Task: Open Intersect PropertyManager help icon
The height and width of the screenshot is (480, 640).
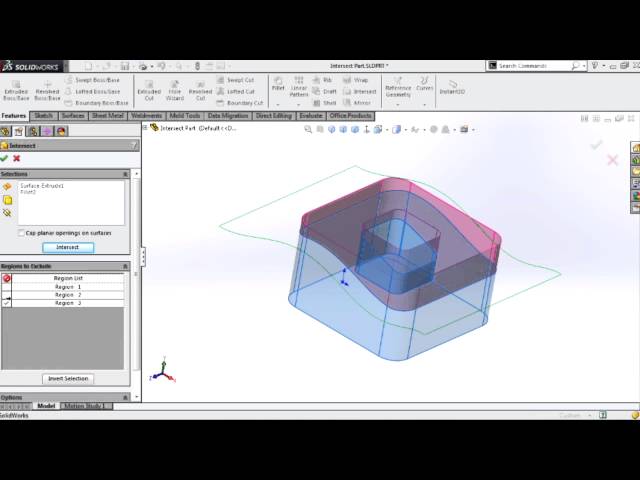Action: click(133, 145)
